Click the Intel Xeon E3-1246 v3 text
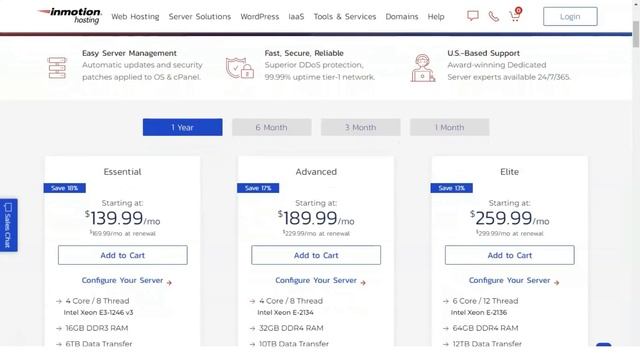This screenshot has width=640, height=360. pyautogui.click(x=98, y=312)
